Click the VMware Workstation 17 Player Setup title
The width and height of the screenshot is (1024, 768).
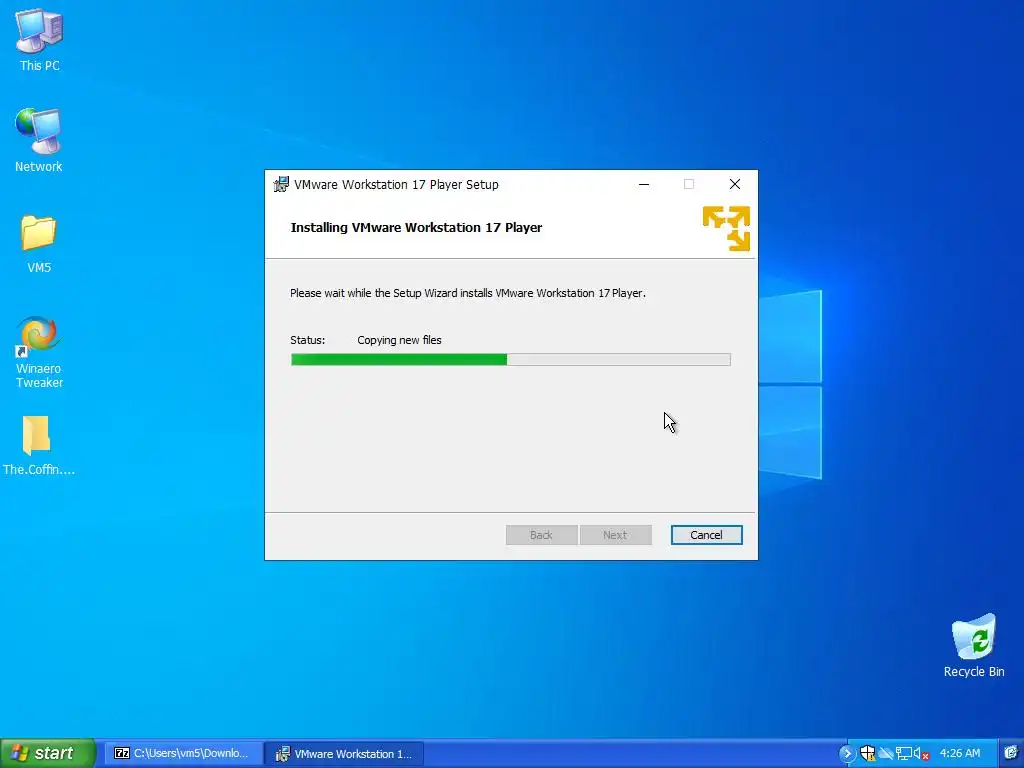point(396,185)
